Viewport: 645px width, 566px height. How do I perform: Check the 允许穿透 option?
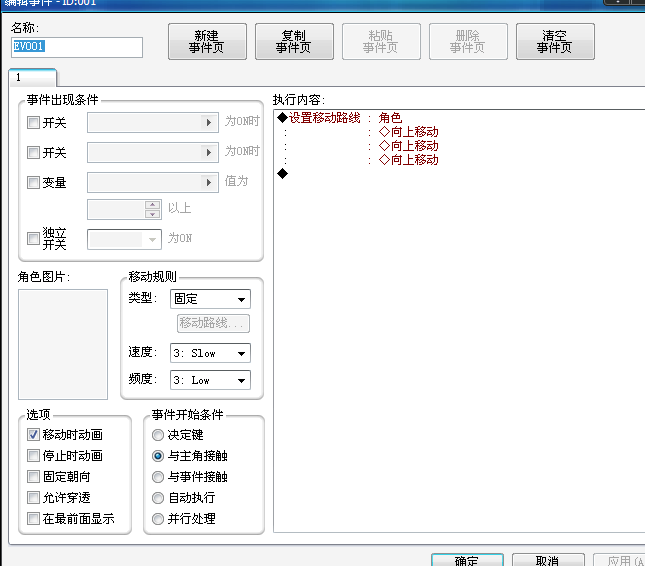[x=33, y=498]
